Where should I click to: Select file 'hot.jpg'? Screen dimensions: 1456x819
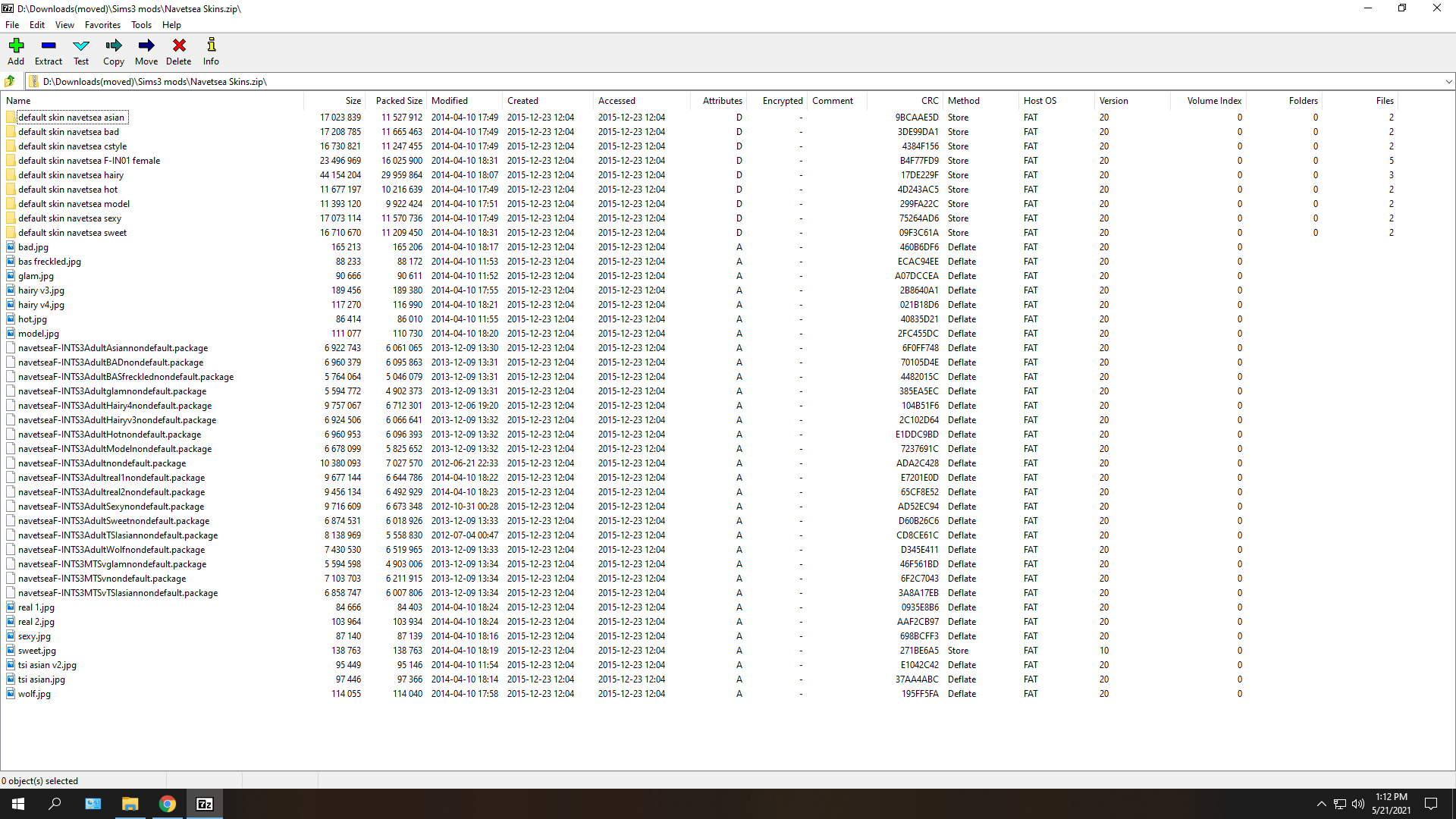pos(33,319)
